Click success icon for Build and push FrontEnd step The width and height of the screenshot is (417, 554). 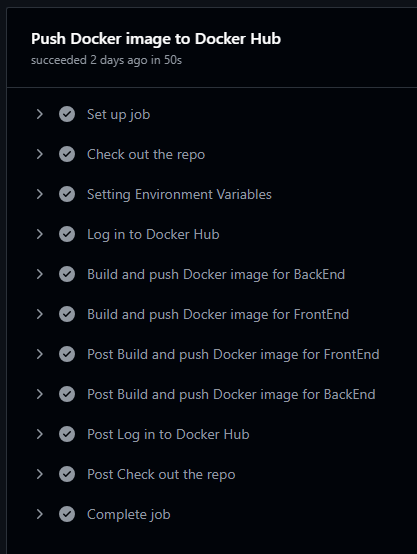tap(67, 314)
